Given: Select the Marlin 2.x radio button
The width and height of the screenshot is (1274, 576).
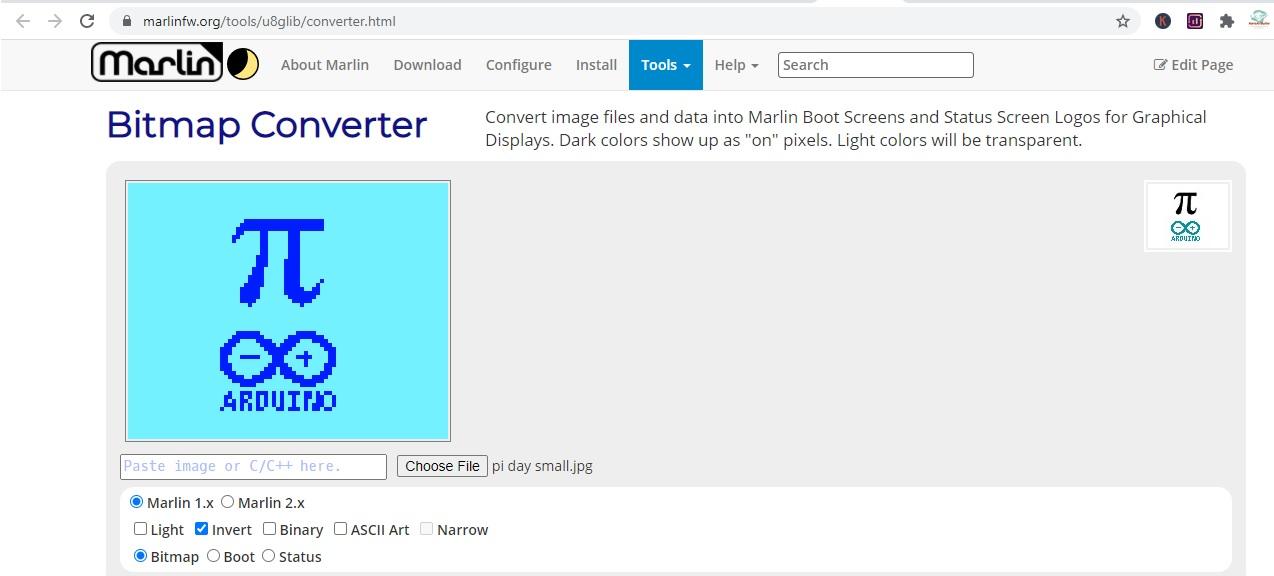Looking at the screenshot, I should point(227,502).
